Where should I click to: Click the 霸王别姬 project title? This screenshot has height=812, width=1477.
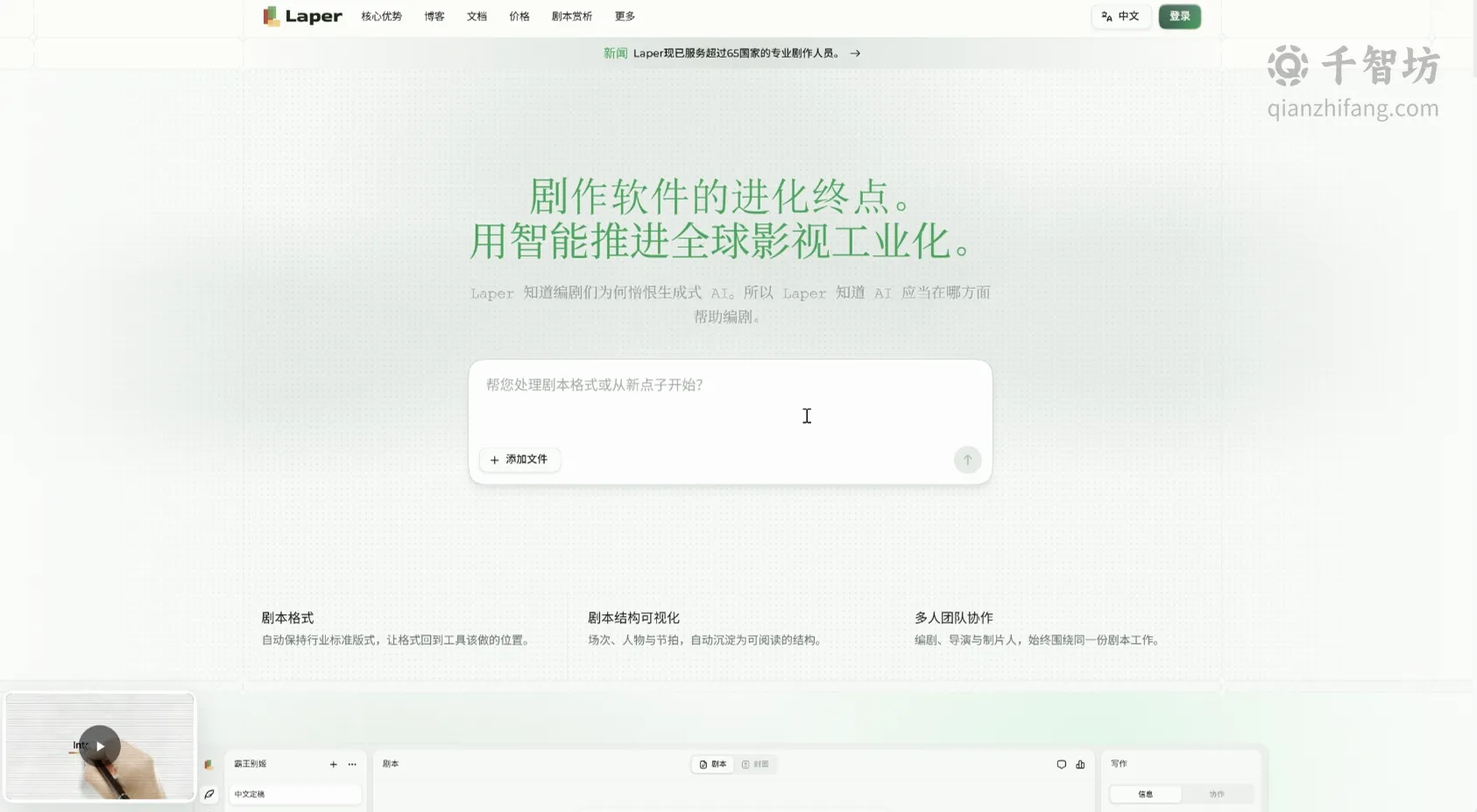[x=251, y=765]
